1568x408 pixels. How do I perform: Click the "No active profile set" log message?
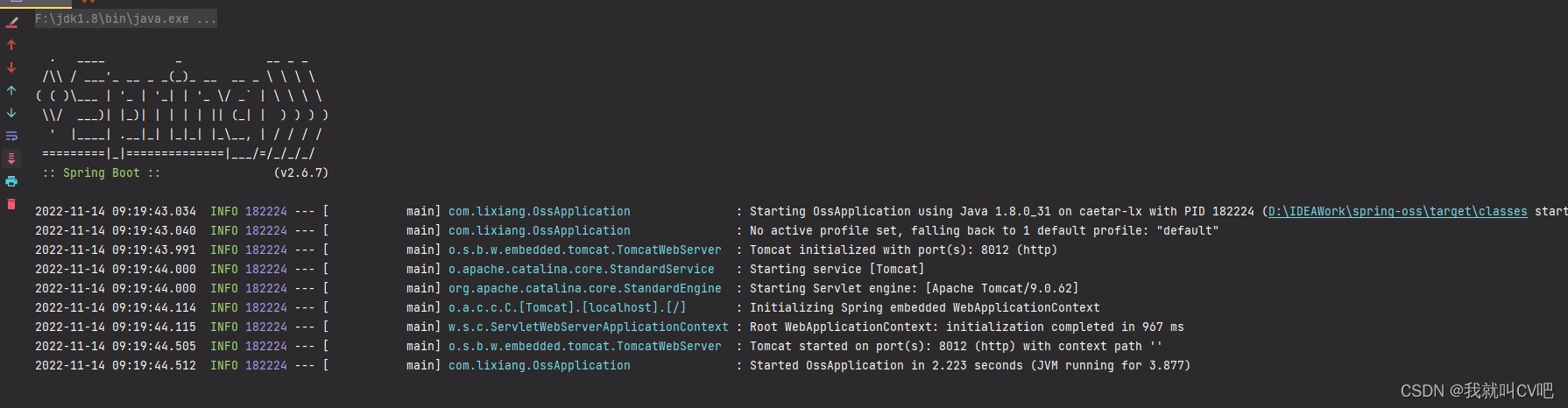click(x=984, y=230)
